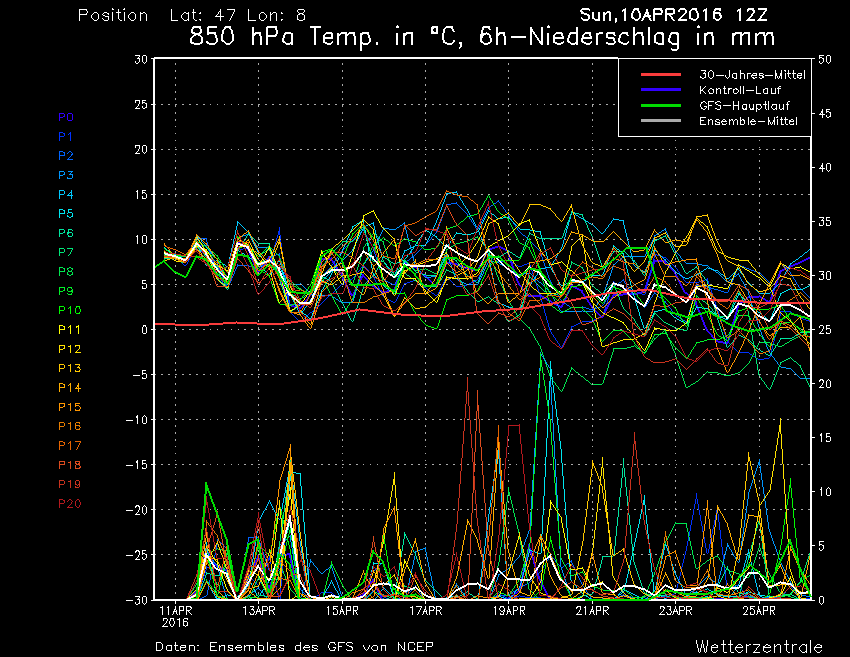Viewport: 850px width, 657px height.
Task: Click the Daten: Ensembles des GFS credit
Action: tap(294, 646)
